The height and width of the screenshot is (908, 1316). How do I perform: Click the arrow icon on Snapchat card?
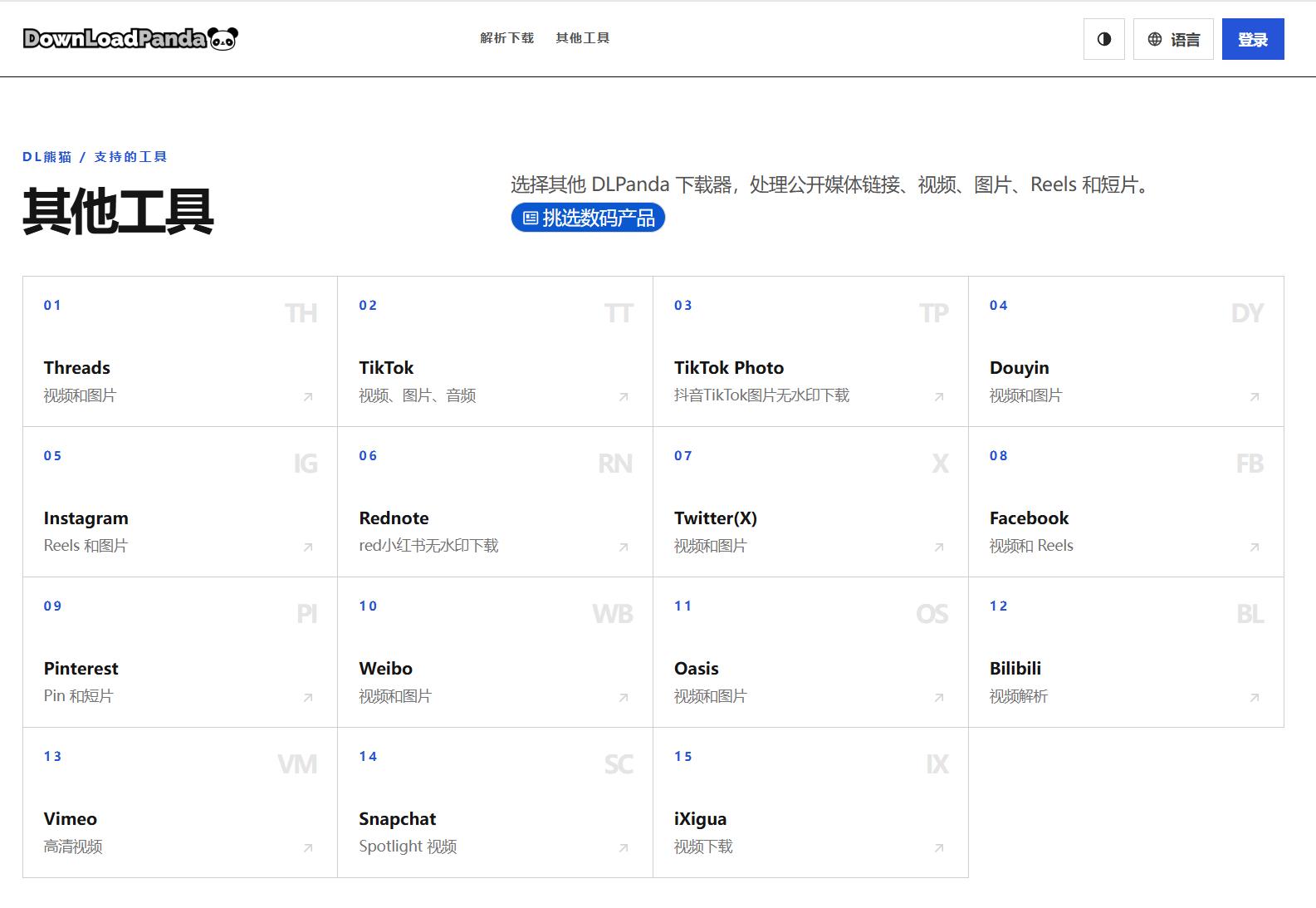pyautogui.click(x=624, y=848)
